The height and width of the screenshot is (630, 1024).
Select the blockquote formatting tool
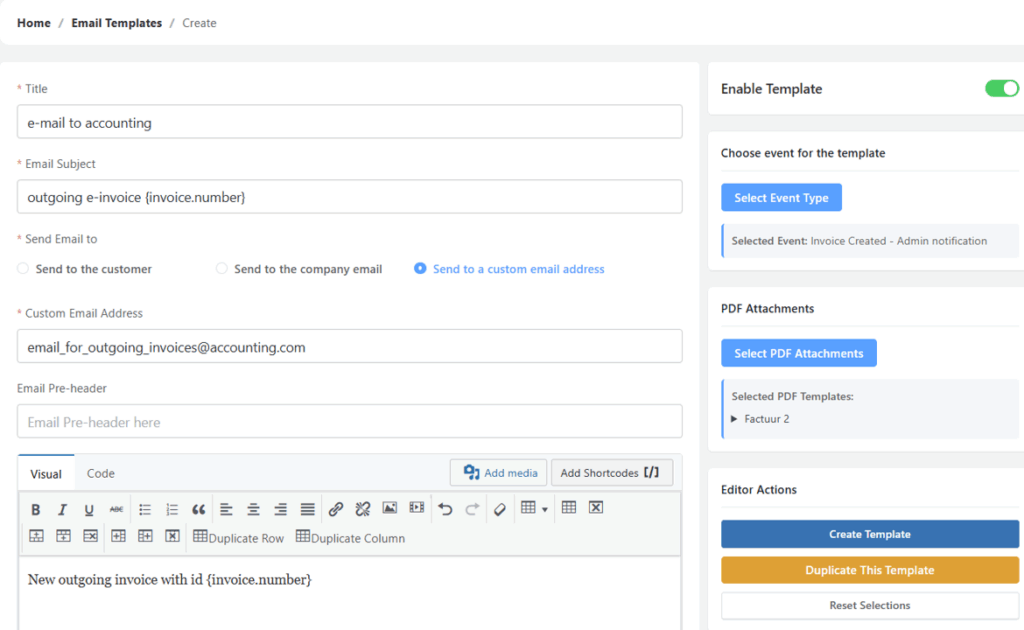pos(198,508)
